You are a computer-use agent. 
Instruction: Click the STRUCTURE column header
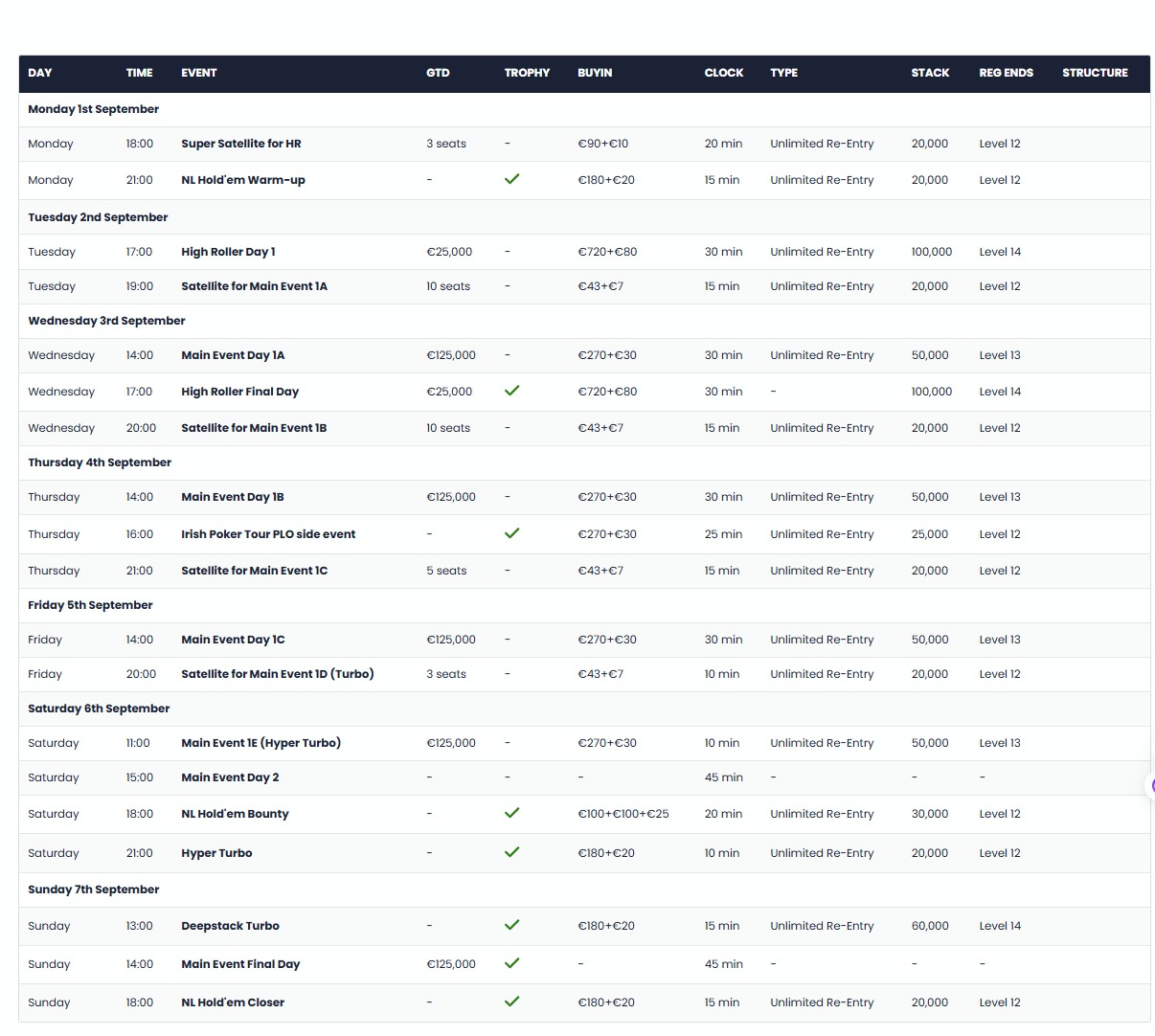click(x=1095, y=73)
